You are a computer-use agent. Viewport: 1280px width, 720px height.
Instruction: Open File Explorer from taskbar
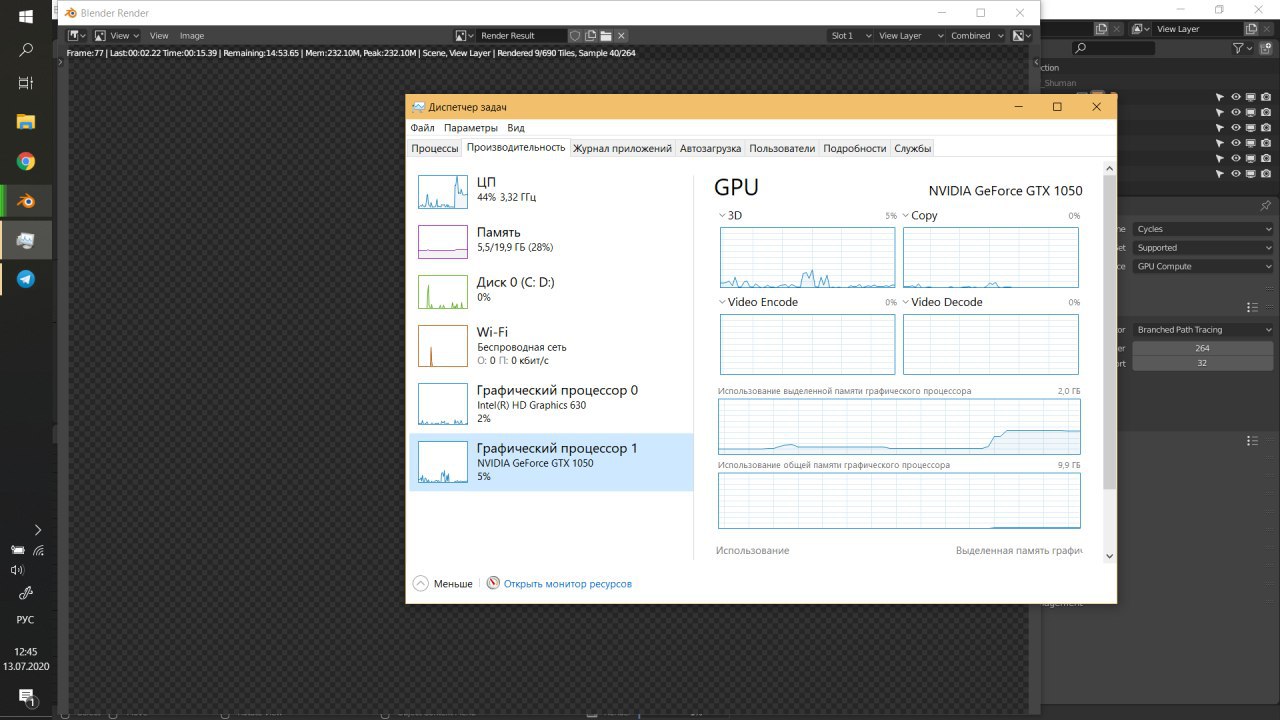[26, 122]
